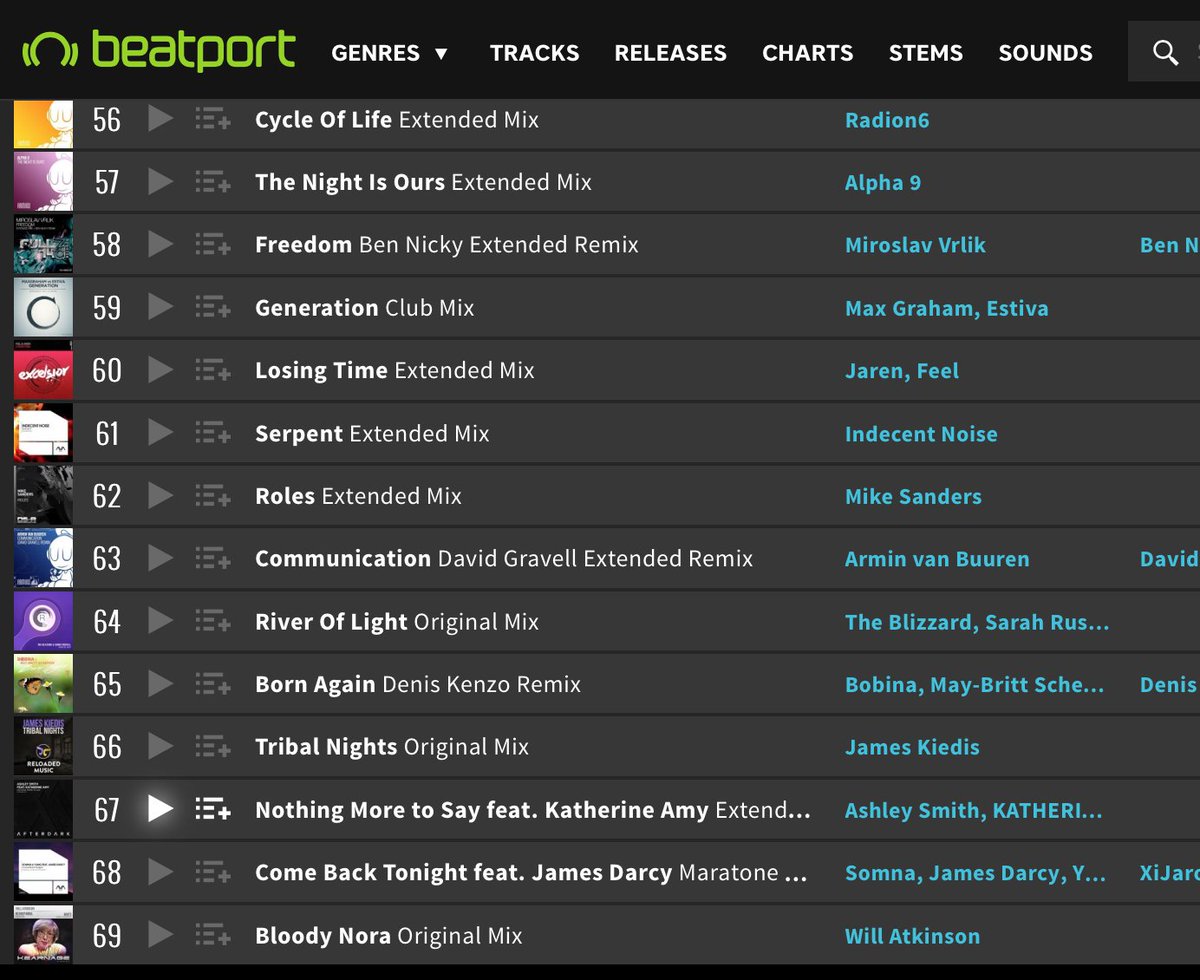Expand the Genres dropdown menu
Viewport: 1200px width, 980px height.
(390, 53)
